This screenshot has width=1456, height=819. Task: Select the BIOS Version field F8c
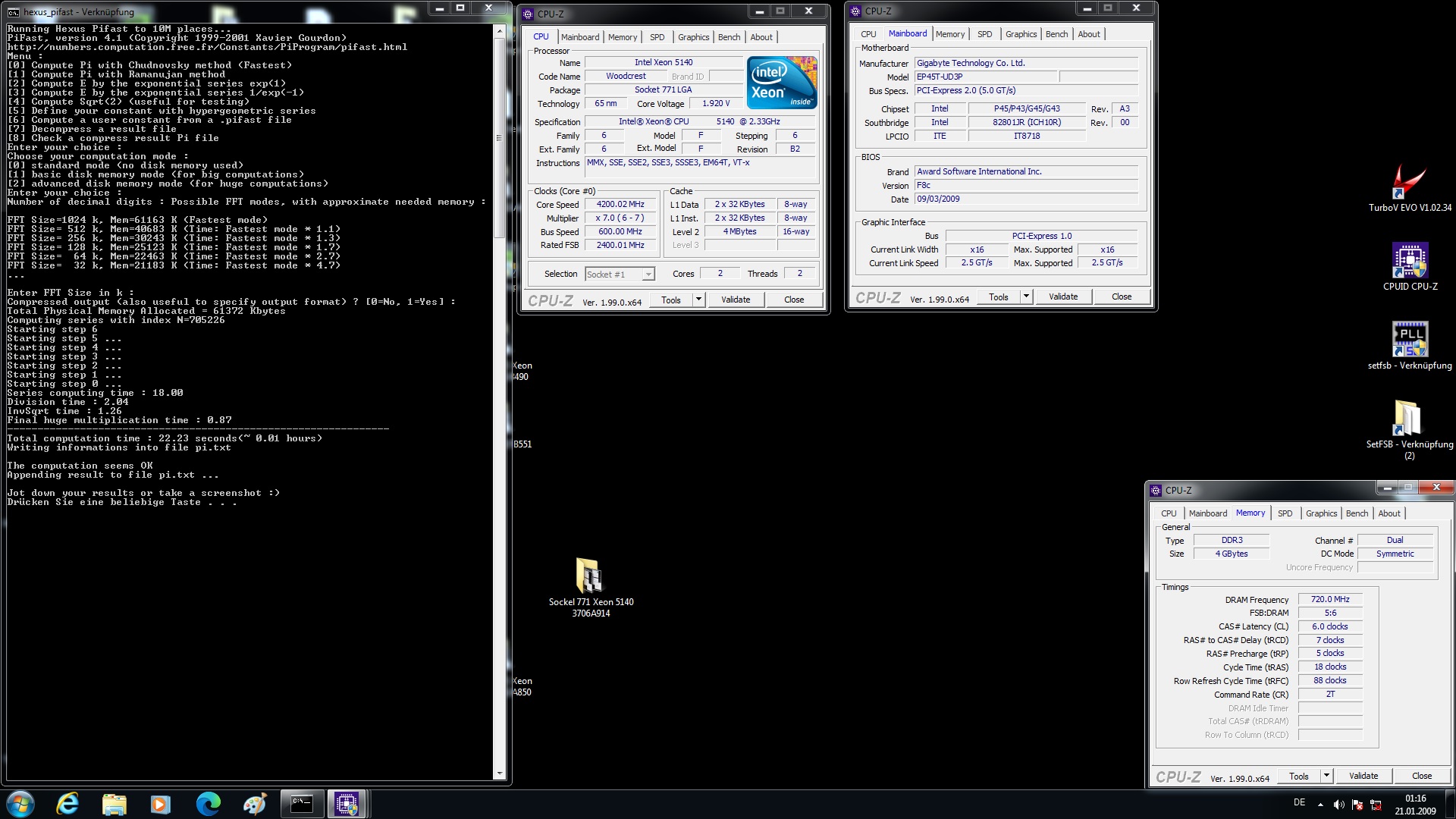1027,185
